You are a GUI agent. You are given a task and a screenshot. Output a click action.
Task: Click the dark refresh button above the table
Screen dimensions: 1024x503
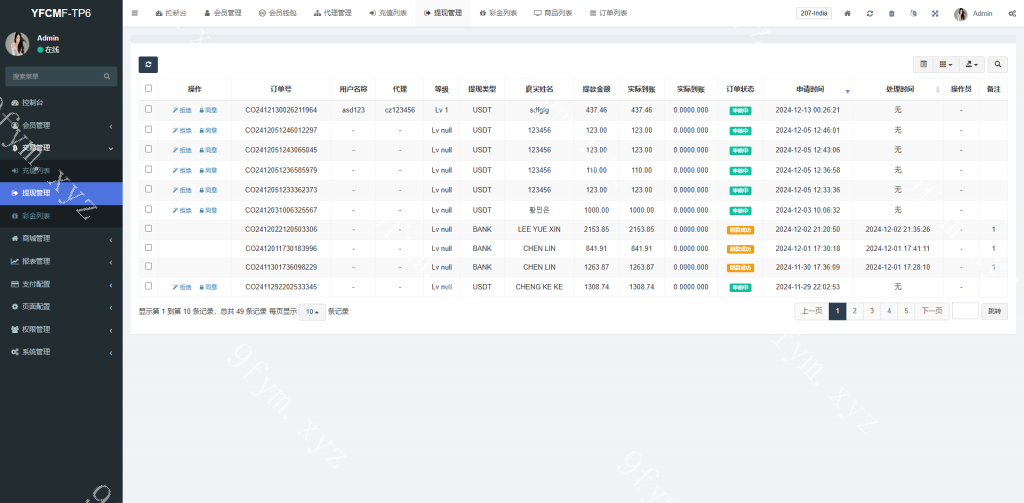pyautogui.click(x=148, y=64)
